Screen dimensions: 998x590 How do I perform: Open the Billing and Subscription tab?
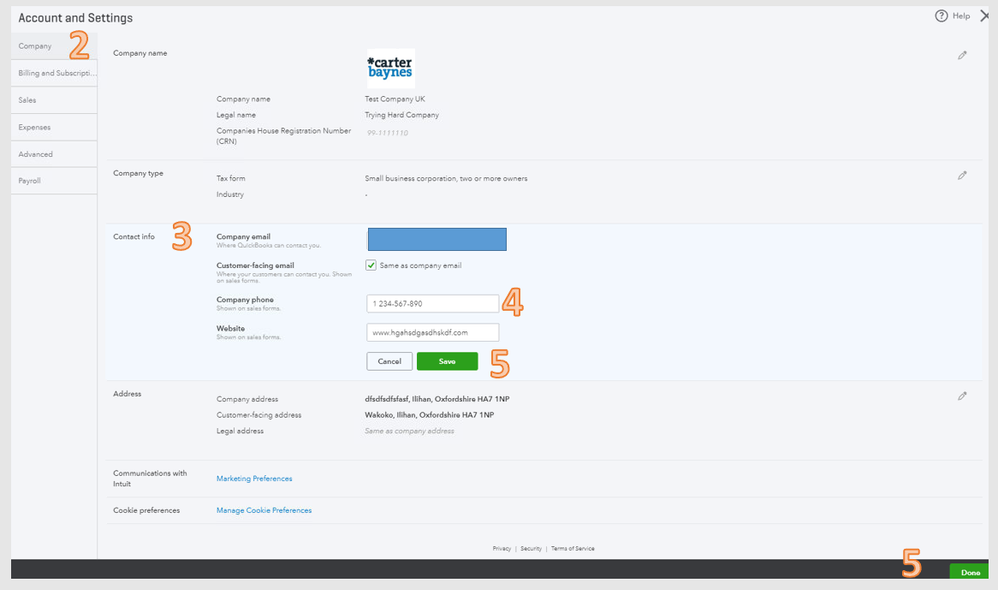click(x=54, y=73)
